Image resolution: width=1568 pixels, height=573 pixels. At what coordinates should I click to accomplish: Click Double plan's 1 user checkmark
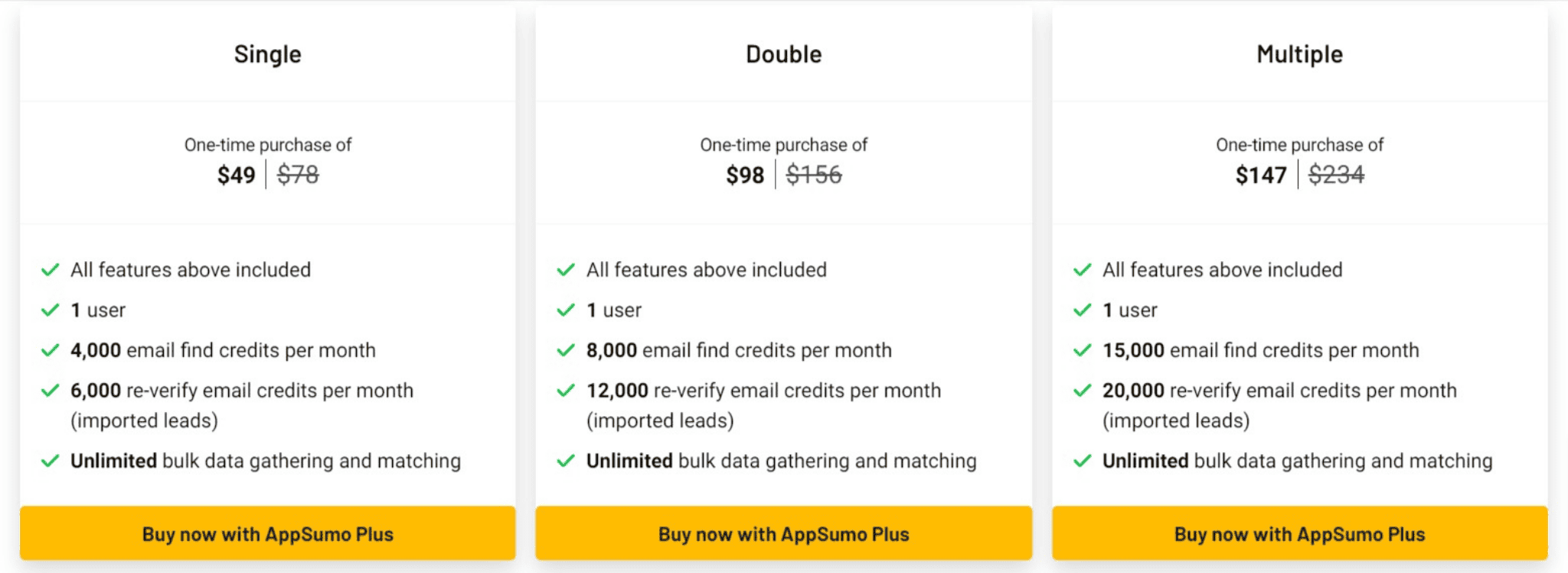coord(566,310)
